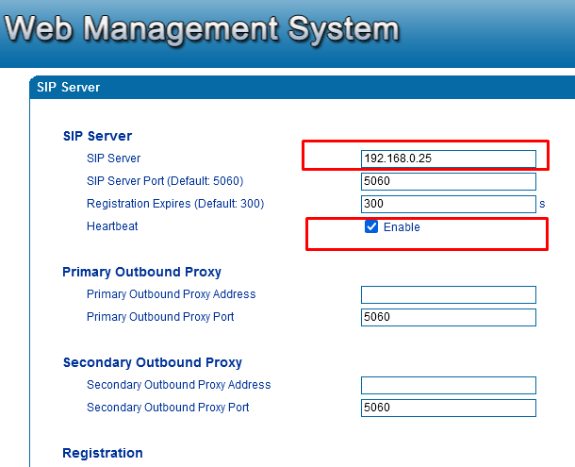Click the Secondary Outbound Proxy Port field
This screenshot has width=575, height=467.
(448, 408)
